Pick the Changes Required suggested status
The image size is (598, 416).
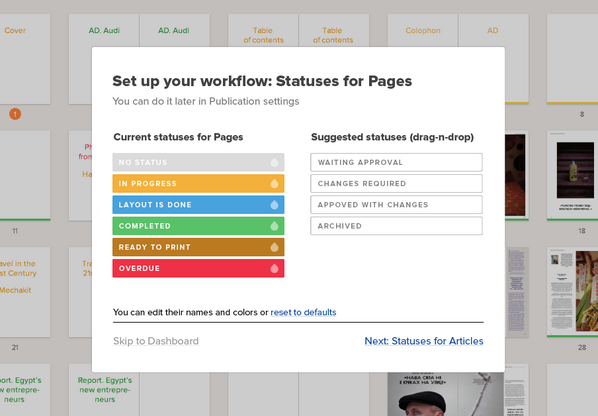click(x=396, y=183)
